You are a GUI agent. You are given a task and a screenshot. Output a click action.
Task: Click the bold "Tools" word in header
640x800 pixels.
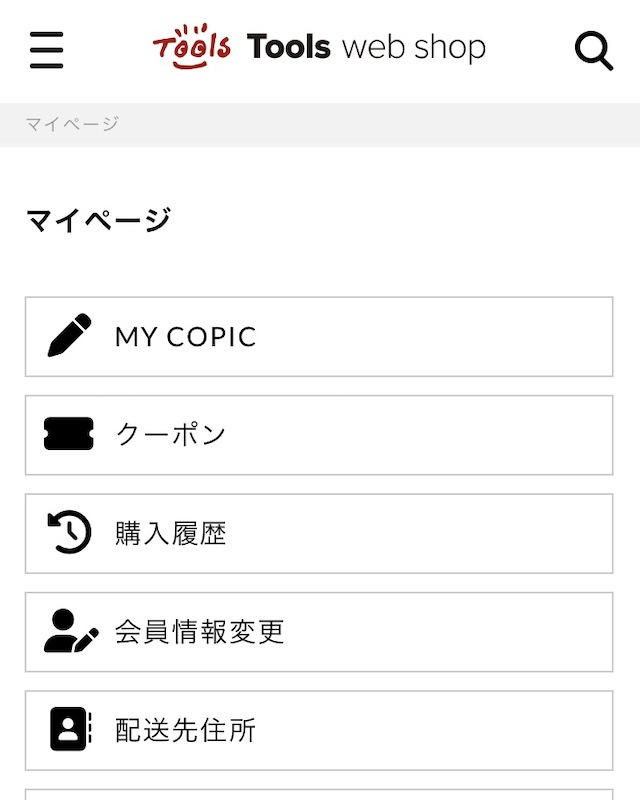pos(289,47)
